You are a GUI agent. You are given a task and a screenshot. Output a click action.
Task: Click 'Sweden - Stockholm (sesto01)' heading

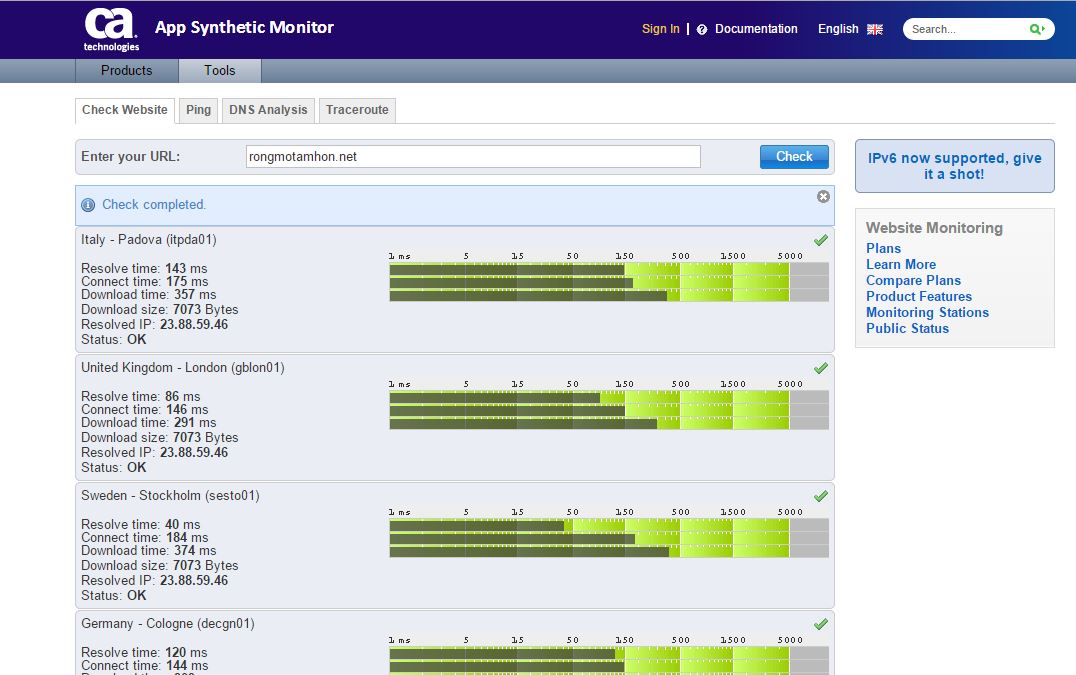(x=170, y=495)
